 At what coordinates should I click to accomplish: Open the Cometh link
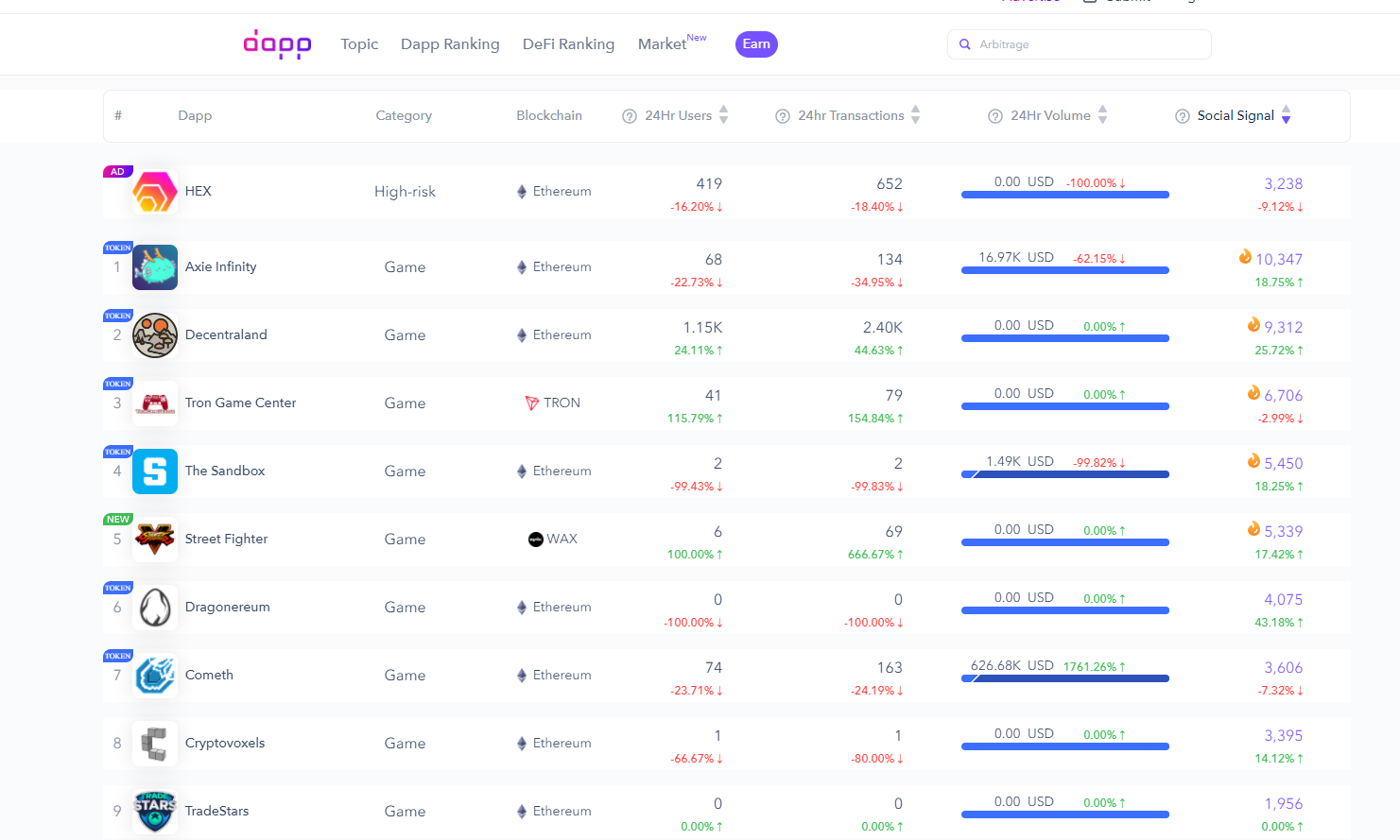click(x=209, y=675)
